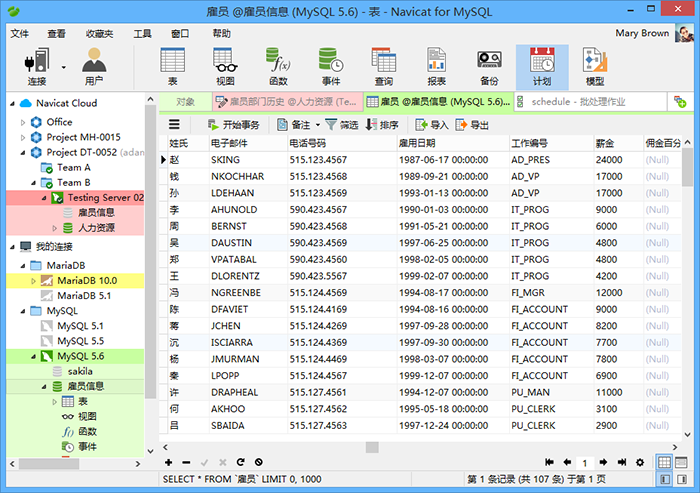Open the 工具 menu

[x=143, y=33]
